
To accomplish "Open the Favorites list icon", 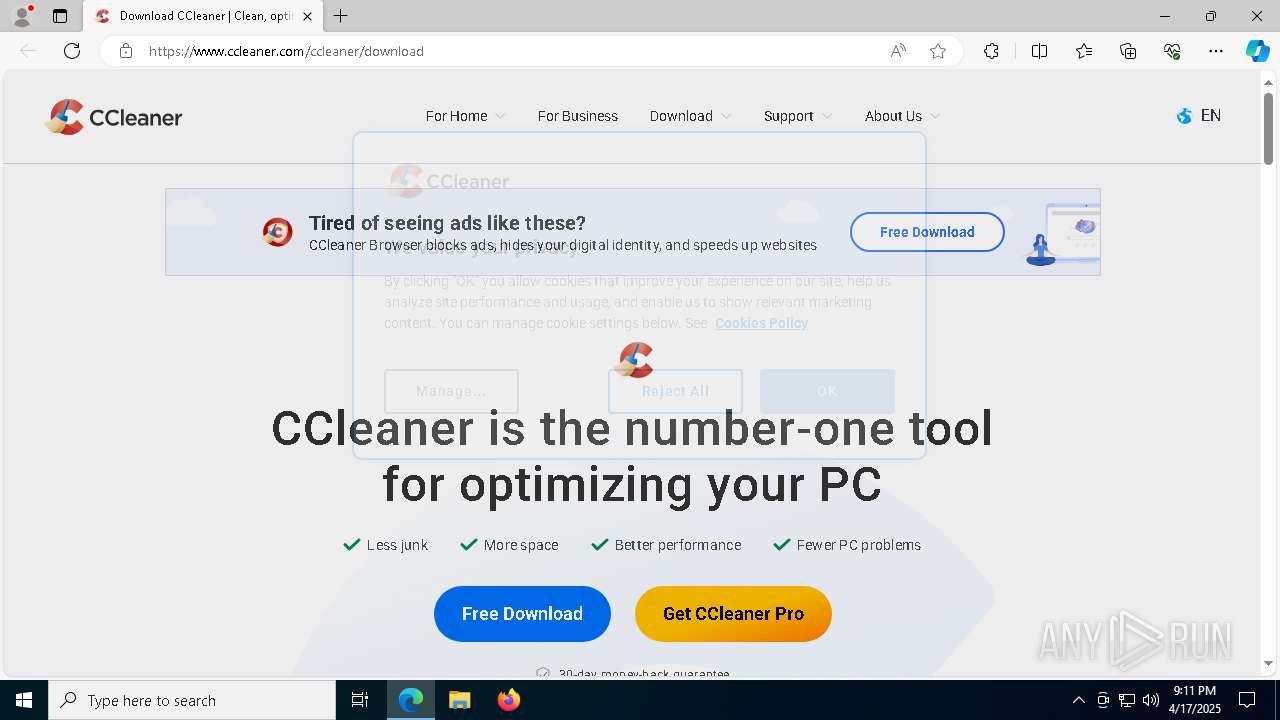I will (1084, 51).
